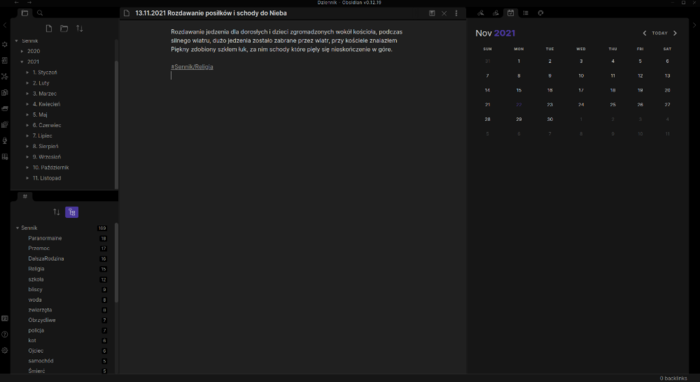Open settings via the gear icon
The height and width of the screenshot is (382, 700).
pyautogui.click(x=5, y=350)
